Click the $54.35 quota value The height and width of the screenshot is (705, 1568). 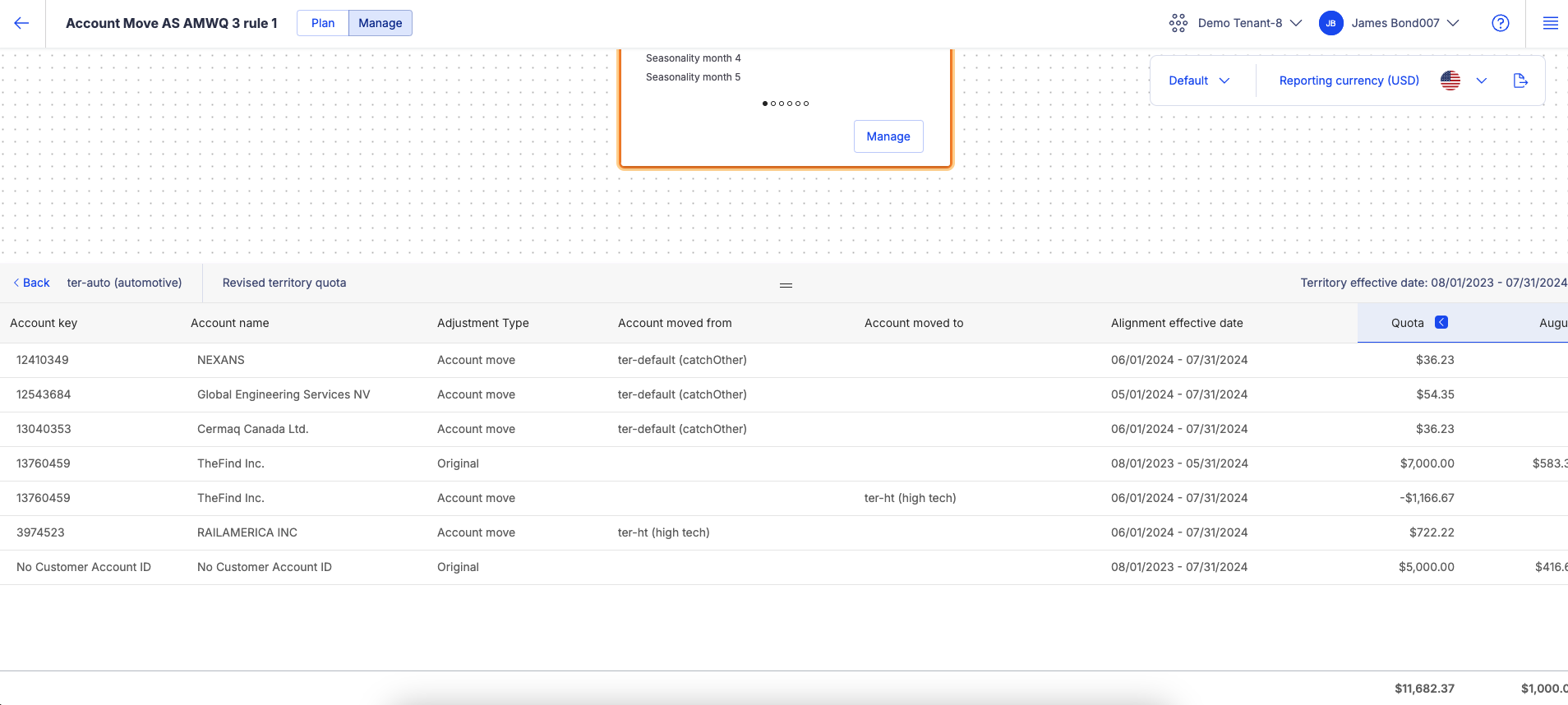(x=1436, y=394)
